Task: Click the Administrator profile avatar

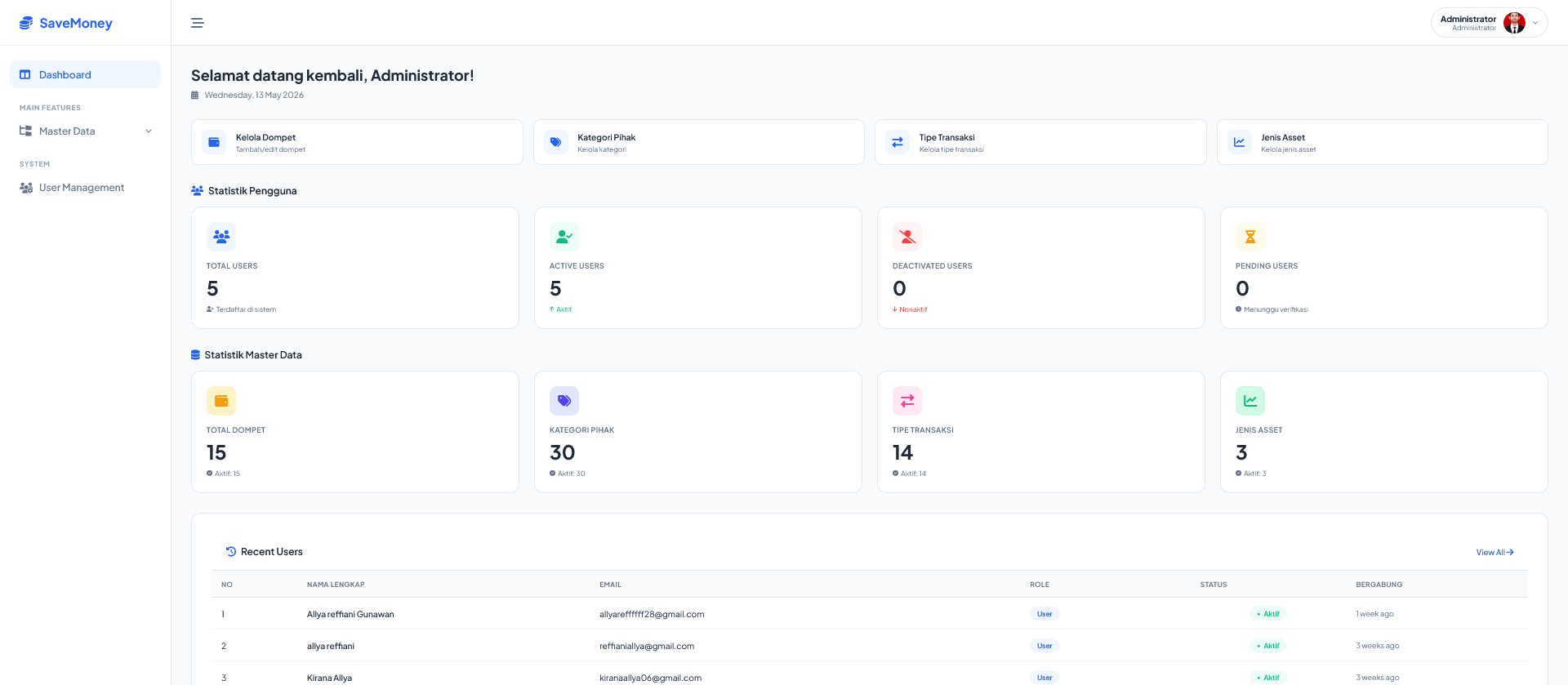Action: [x=1514, y=23]
